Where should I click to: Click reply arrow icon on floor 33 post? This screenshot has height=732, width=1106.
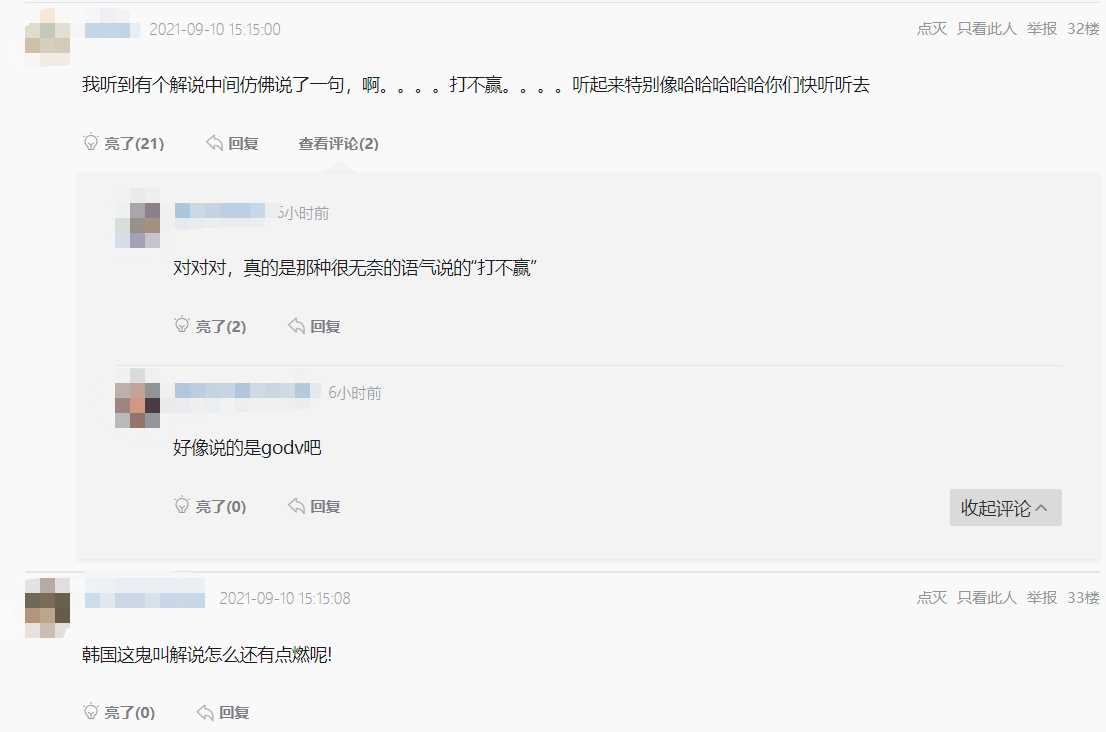[205, 712]
